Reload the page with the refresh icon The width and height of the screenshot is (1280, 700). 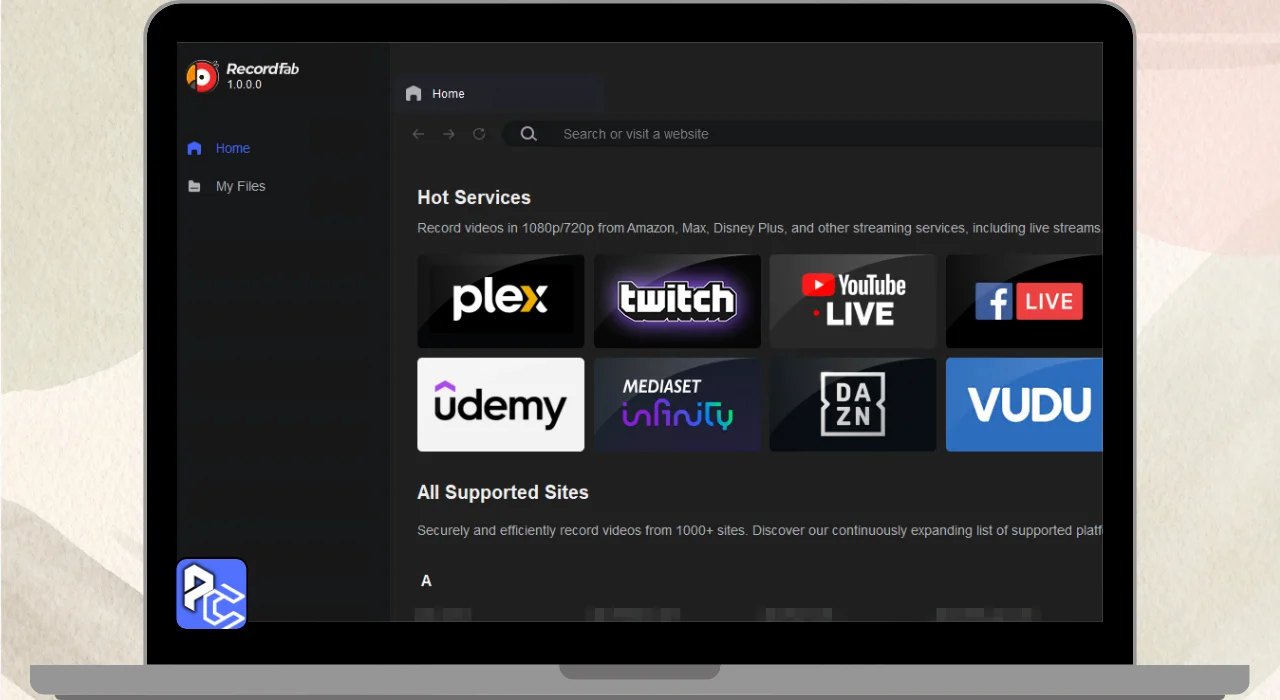479,134
